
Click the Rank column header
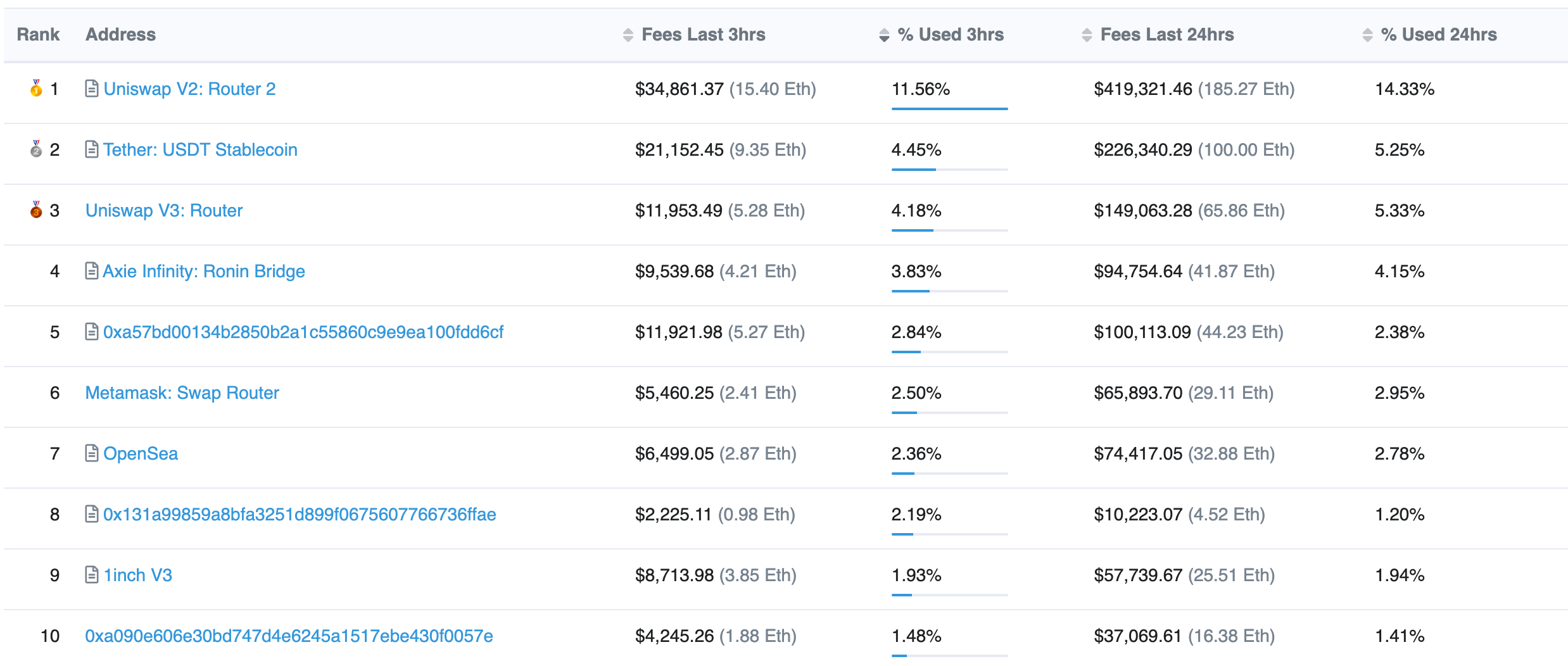tap(38, 35)
